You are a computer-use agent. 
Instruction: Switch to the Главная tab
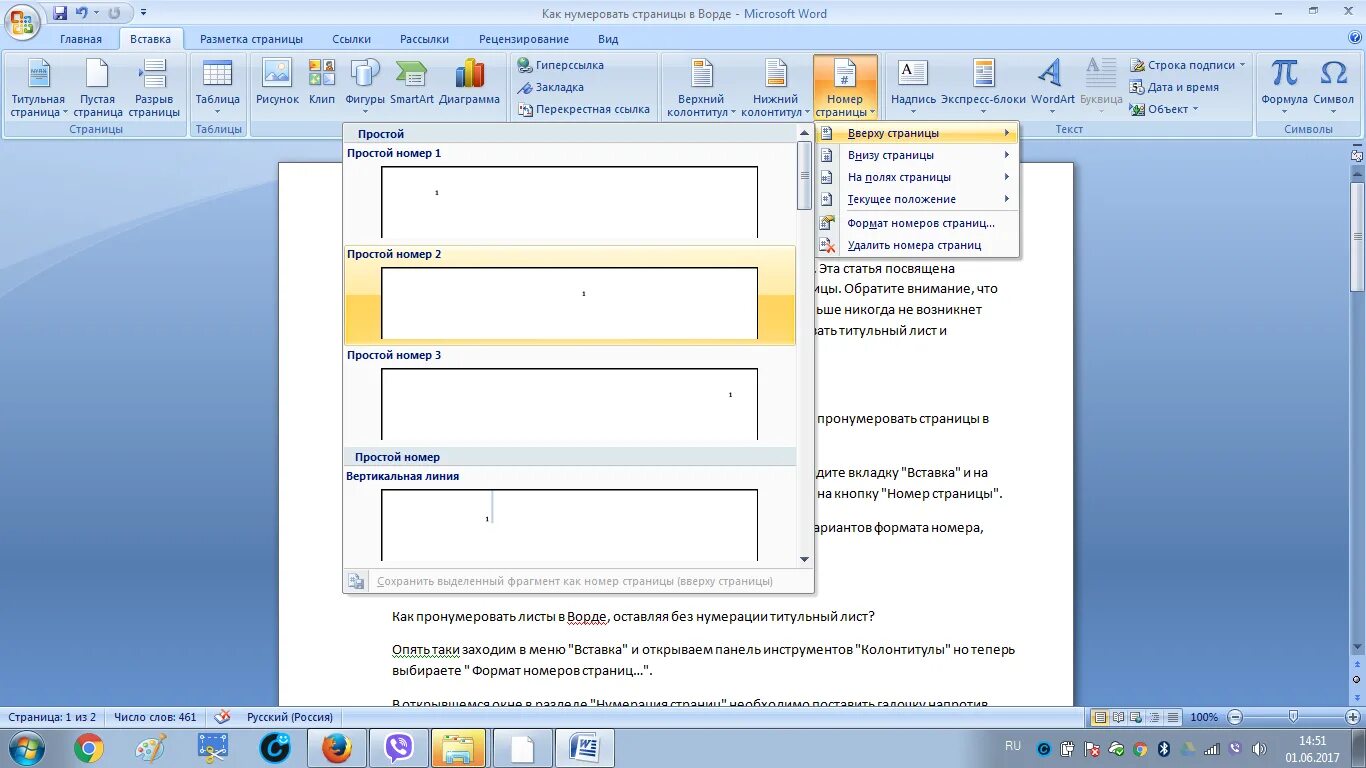click(x=81, y=39)
